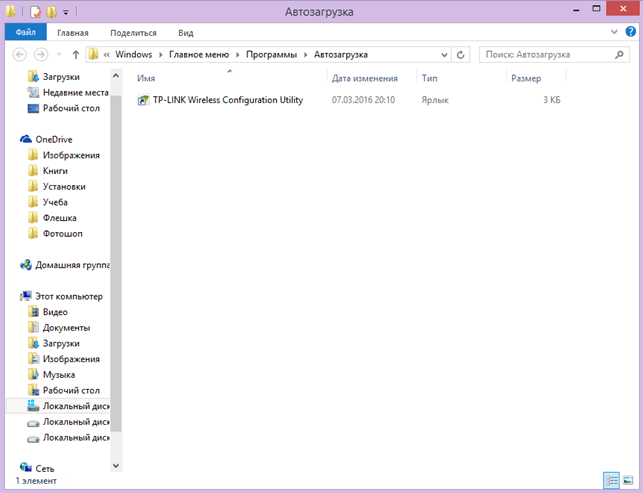Viewport: 643px width, 493px height.
Task: Go up one folder level arrow
Action: [x=76, y=54]
